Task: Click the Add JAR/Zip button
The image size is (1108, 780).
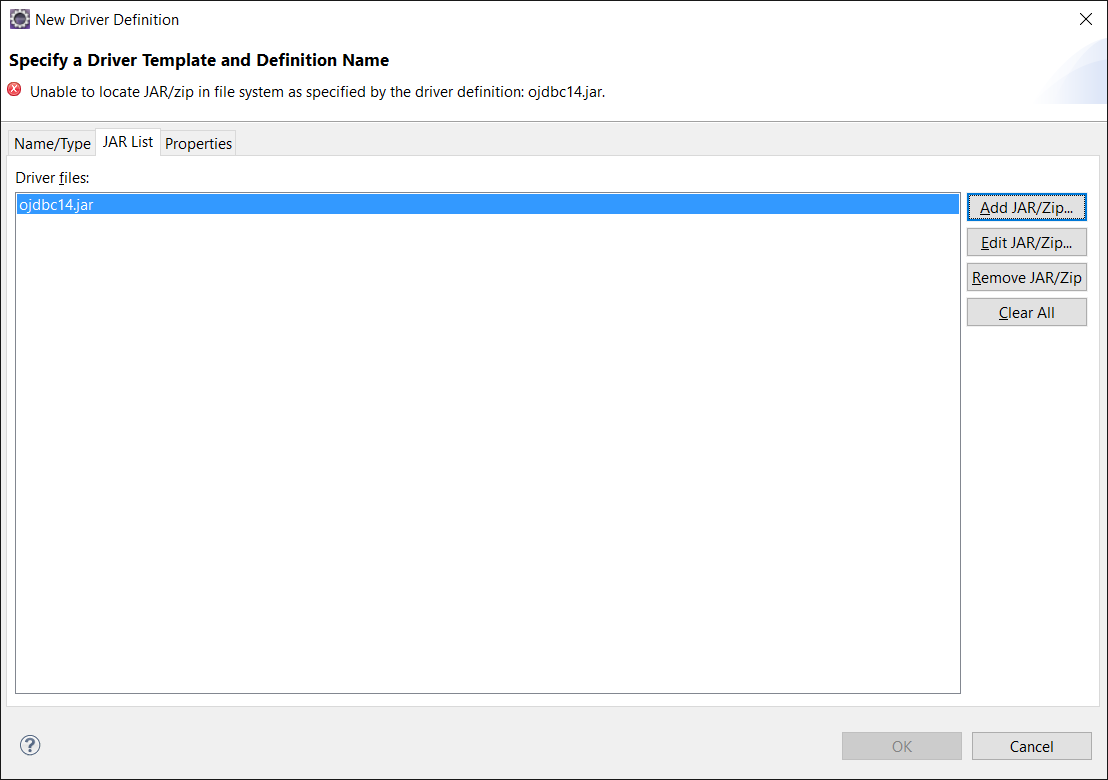Action: click(1026, 207)
